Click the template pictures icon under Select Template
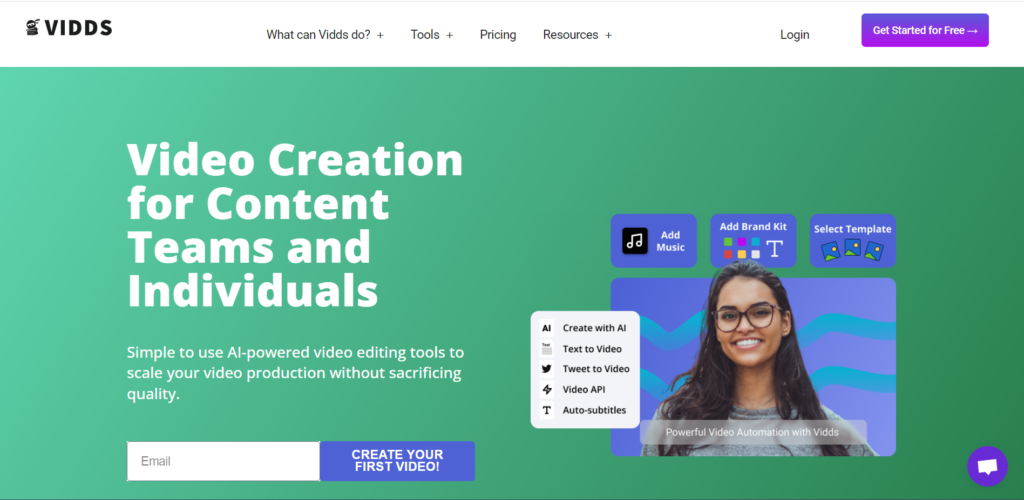 852,250
